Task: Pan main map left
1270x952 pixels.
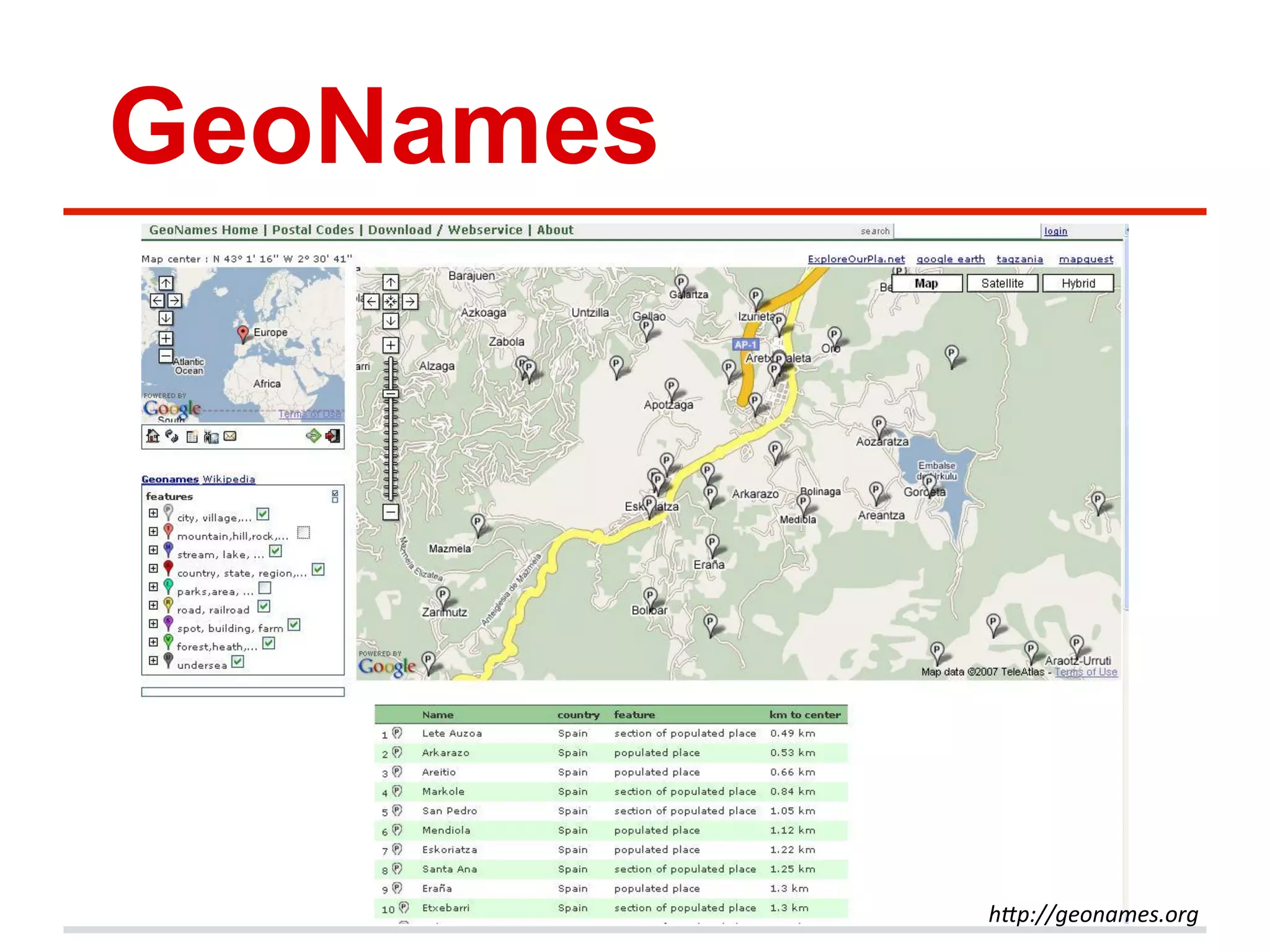Action: [371, 302]
